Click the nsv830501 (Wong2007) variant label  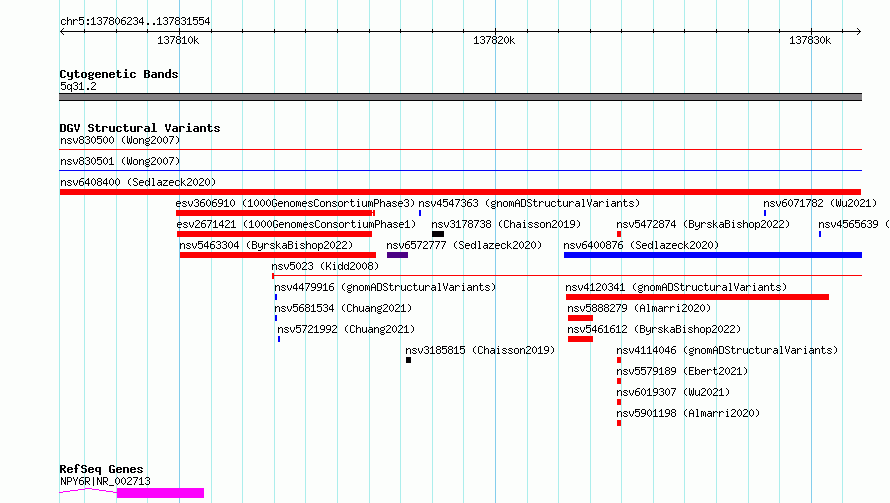point(120,161)
